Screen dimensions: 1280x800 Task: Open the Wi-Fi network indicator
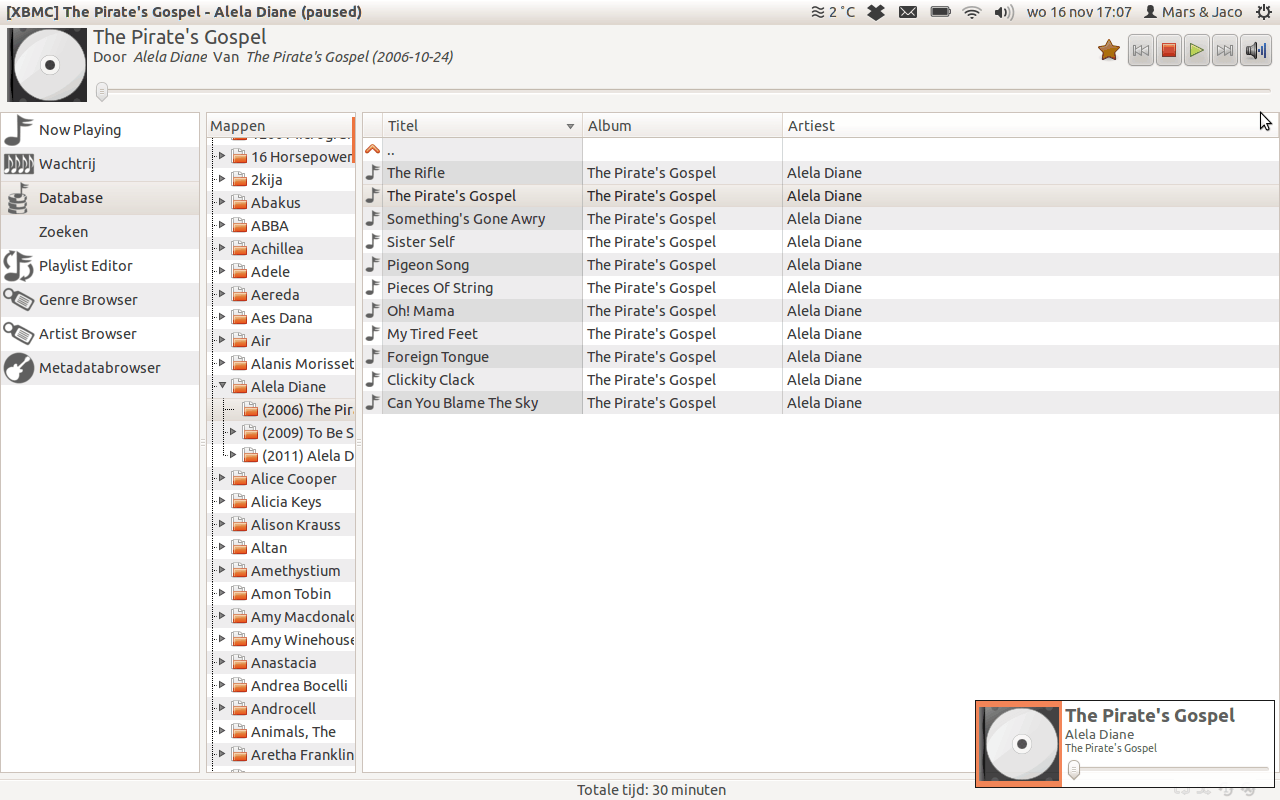point(971,12)
